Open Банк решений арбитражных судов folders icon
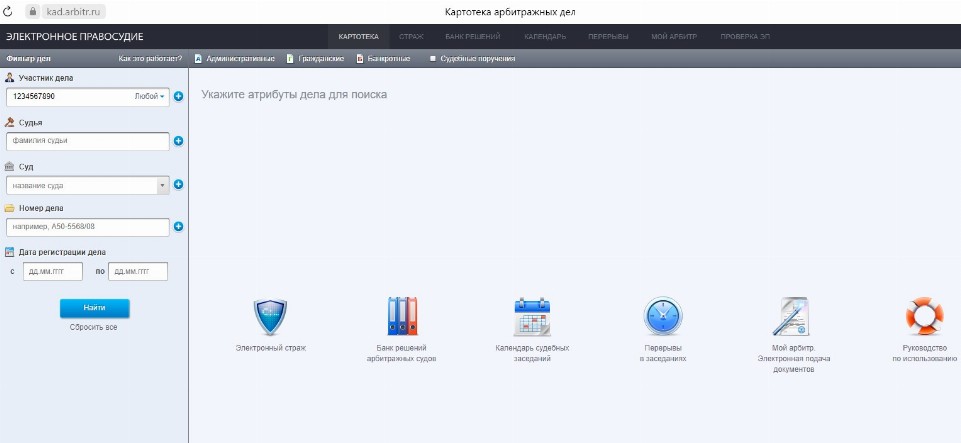The image size is (961, 443). (401, 317)
